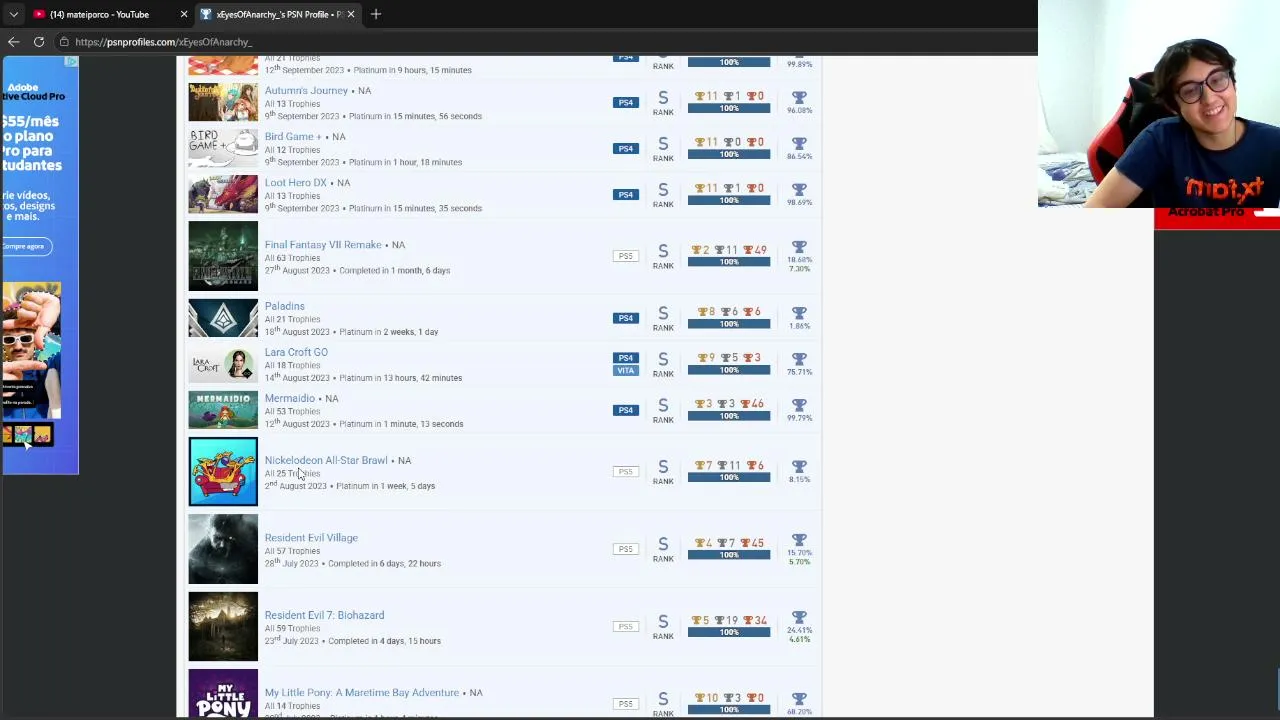Image resolution: width=1280 pixels, height=720 pixels.
Task: Click the 100% progress bar for Mermaidio
Action: point(729,416)
